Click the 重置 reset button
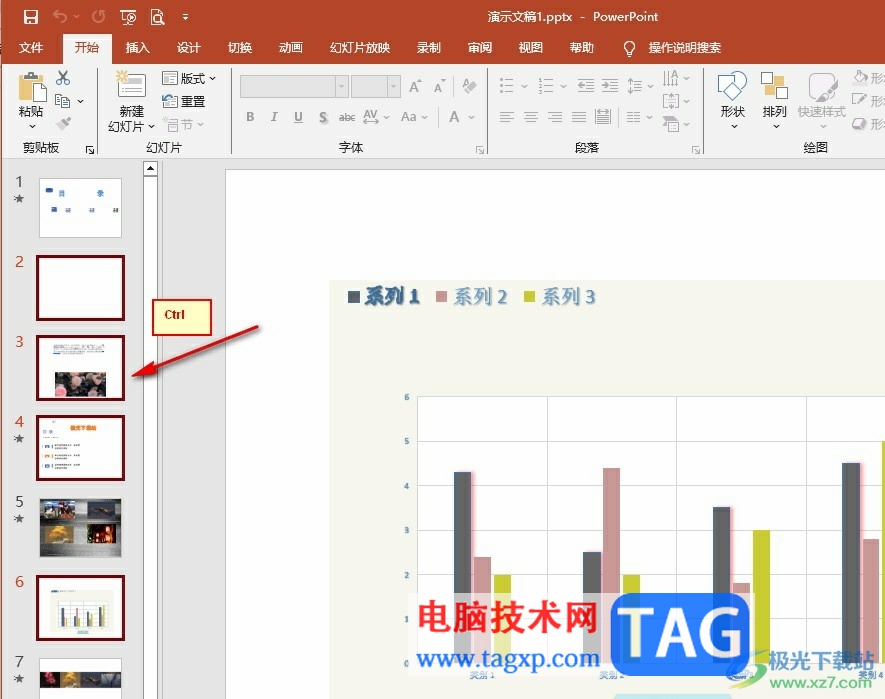This screenshot has height=699, width=885. point(183,102)
